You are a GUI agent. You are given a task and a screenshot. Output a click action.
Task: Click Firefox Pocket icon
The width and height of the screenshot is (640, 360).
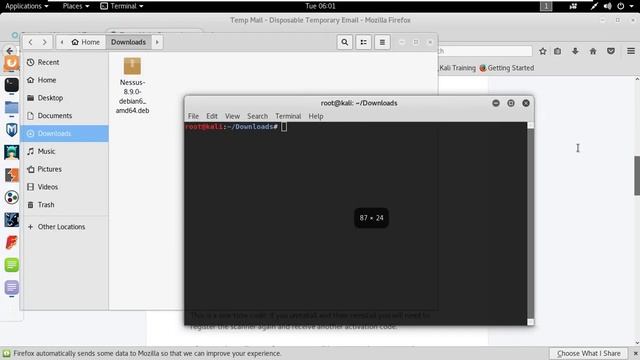[x=611, y=51]
